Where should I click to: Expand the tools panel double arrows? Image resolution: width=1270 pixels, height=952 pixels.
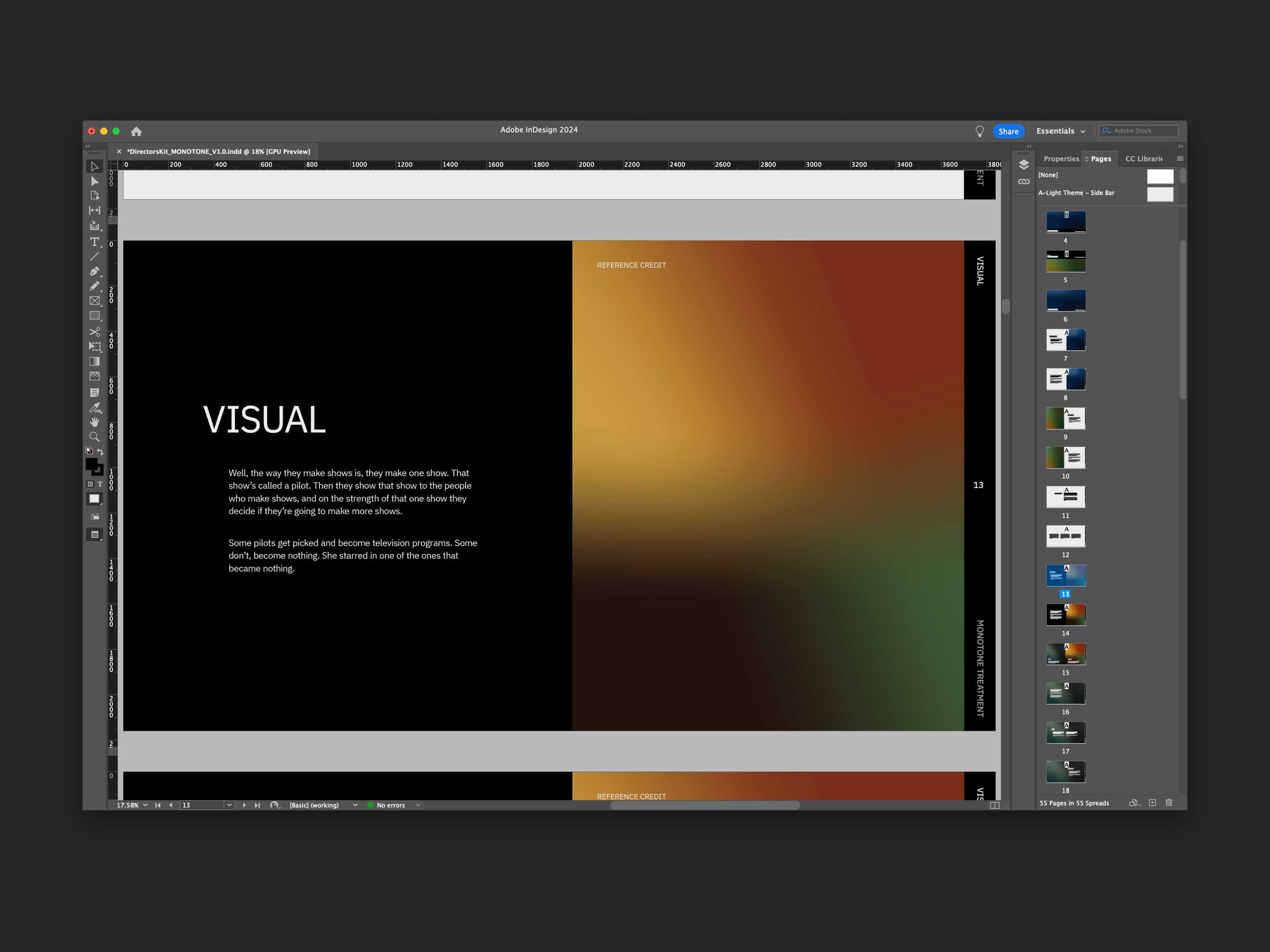click(x=88, y=146)
